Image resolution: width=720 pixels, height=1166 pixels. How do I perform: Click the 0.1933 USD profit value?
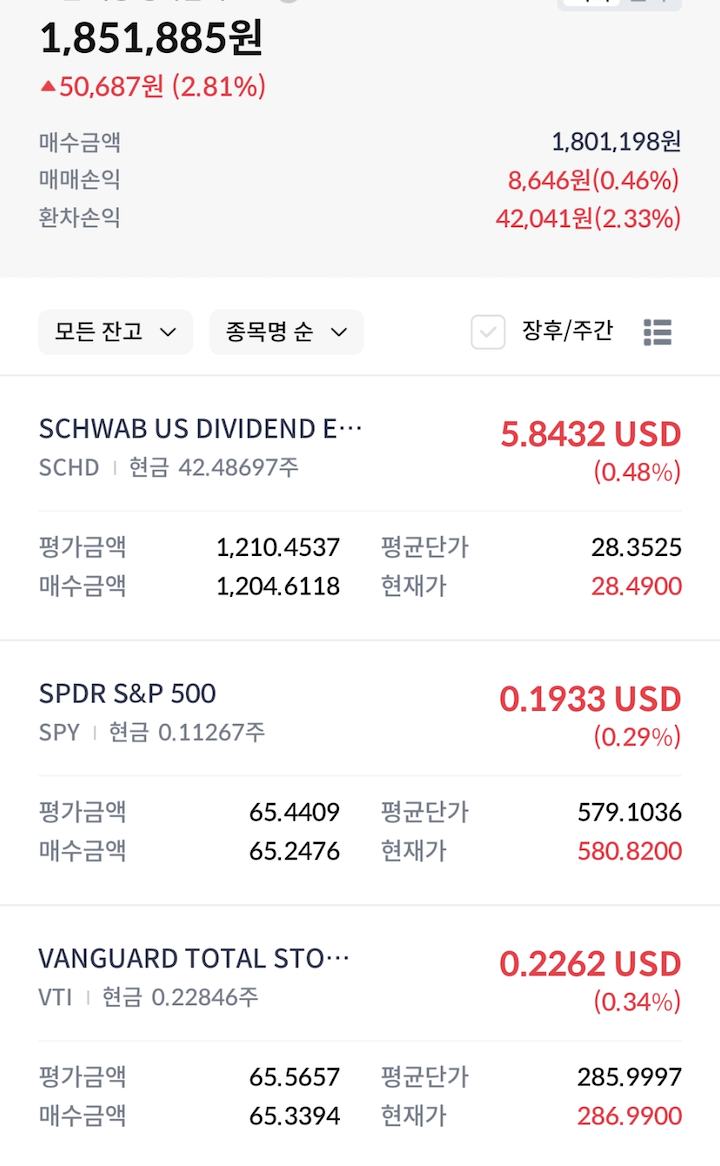point(590,699)
